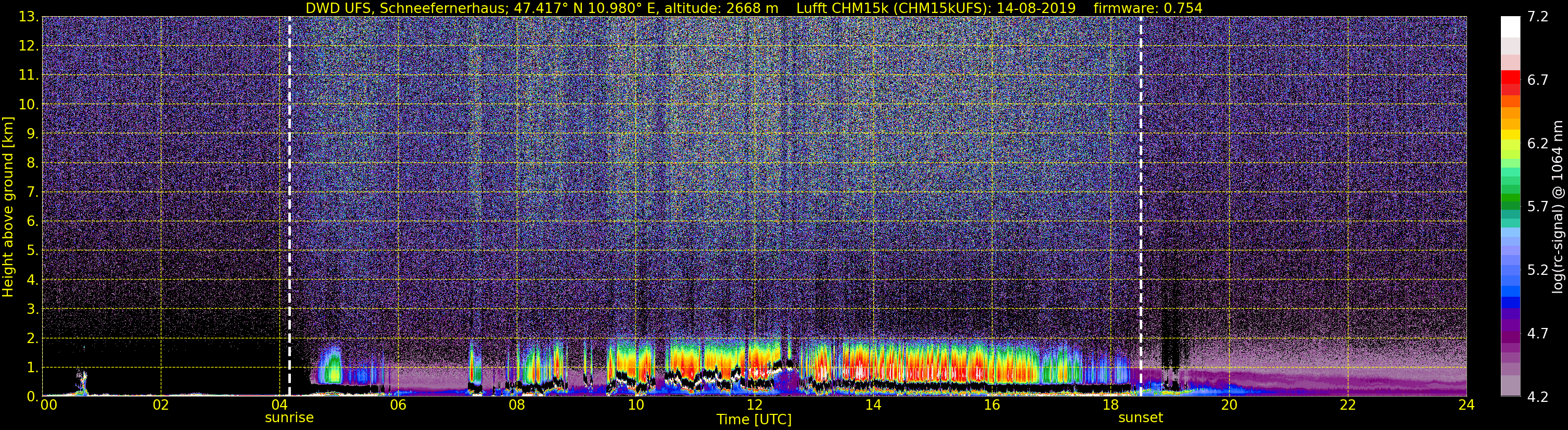Click the '7.' height axis tick label
The height and width of the screenshot is (430, 1568).
(x=32, y=192)
